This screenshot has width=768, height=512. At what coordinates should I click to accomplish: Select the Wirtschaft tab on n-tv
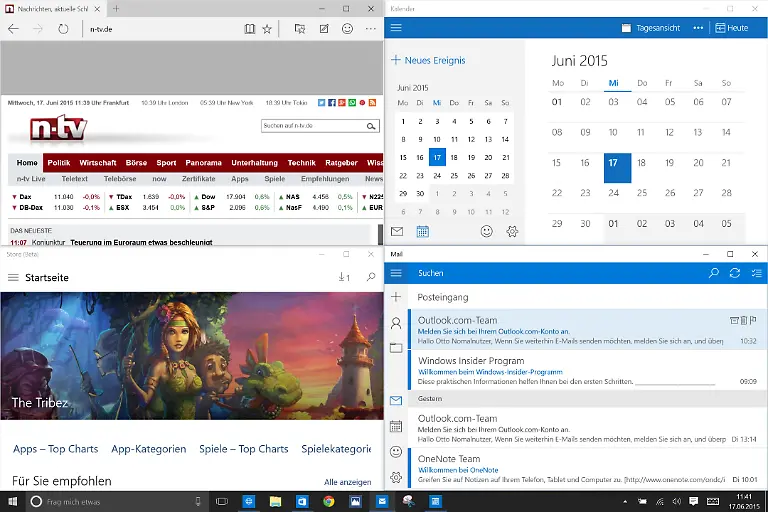click(x=98, y=162)
